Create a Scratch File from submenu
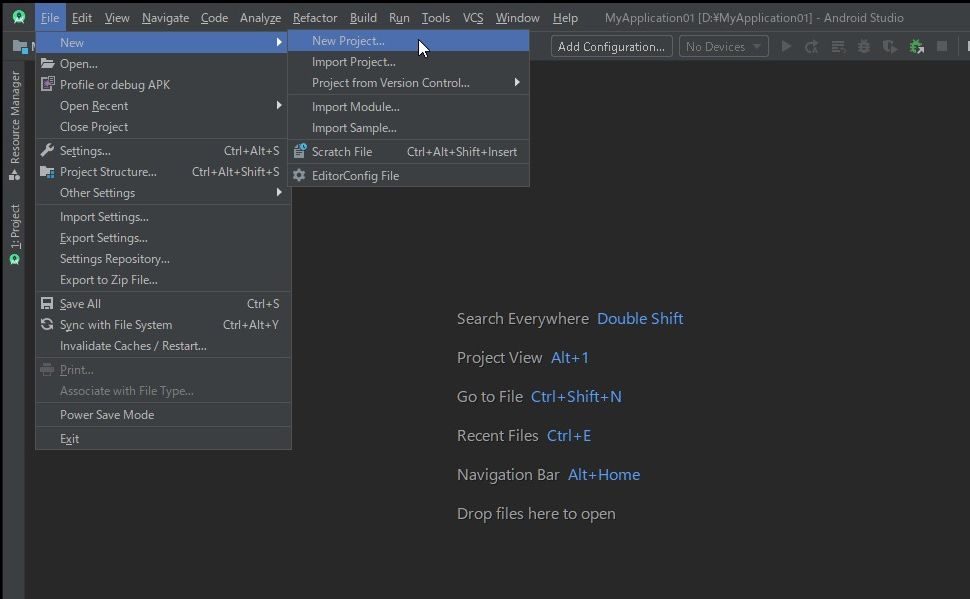The width and height of the screenshot is (970, 599). coord(342,152)
